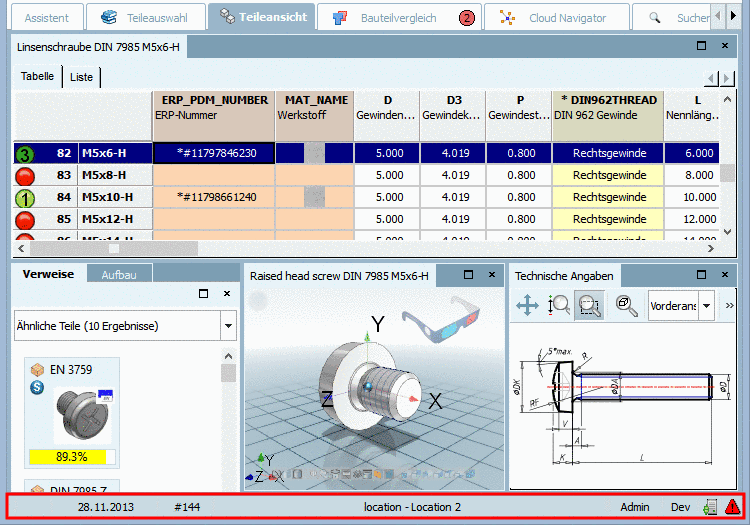Open the Vorderansicht view dropdown
750x525 pixels.
(x=707, y=305)
